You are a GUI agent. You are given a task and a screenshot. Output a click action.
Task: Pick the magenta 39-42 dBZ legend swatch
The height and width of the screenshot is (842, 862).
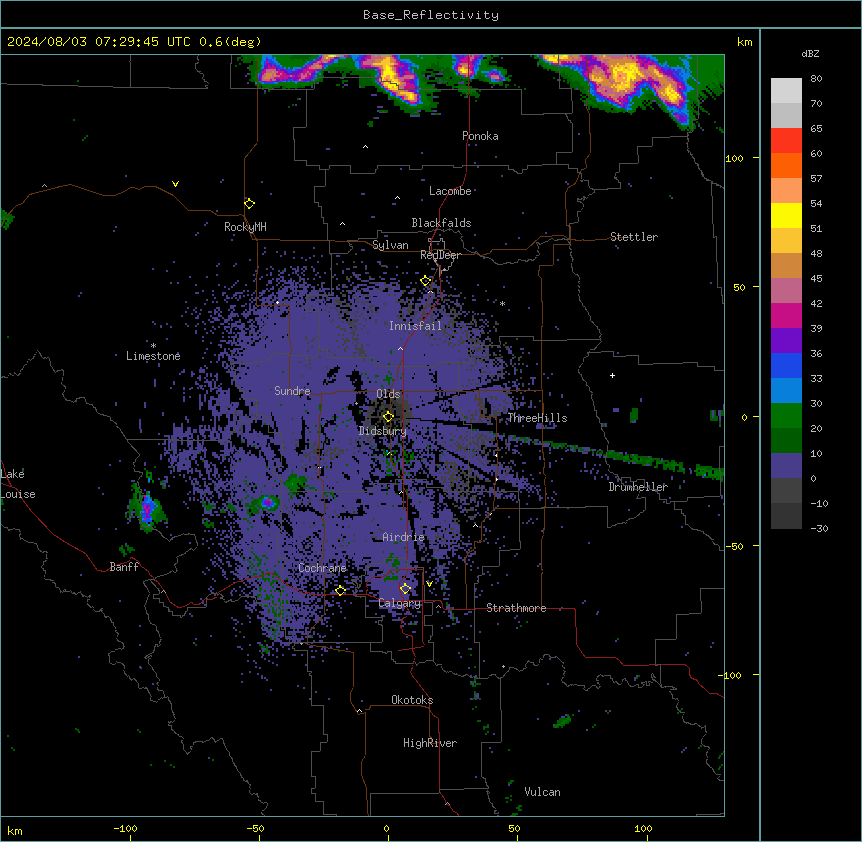[x=786, y=315]
